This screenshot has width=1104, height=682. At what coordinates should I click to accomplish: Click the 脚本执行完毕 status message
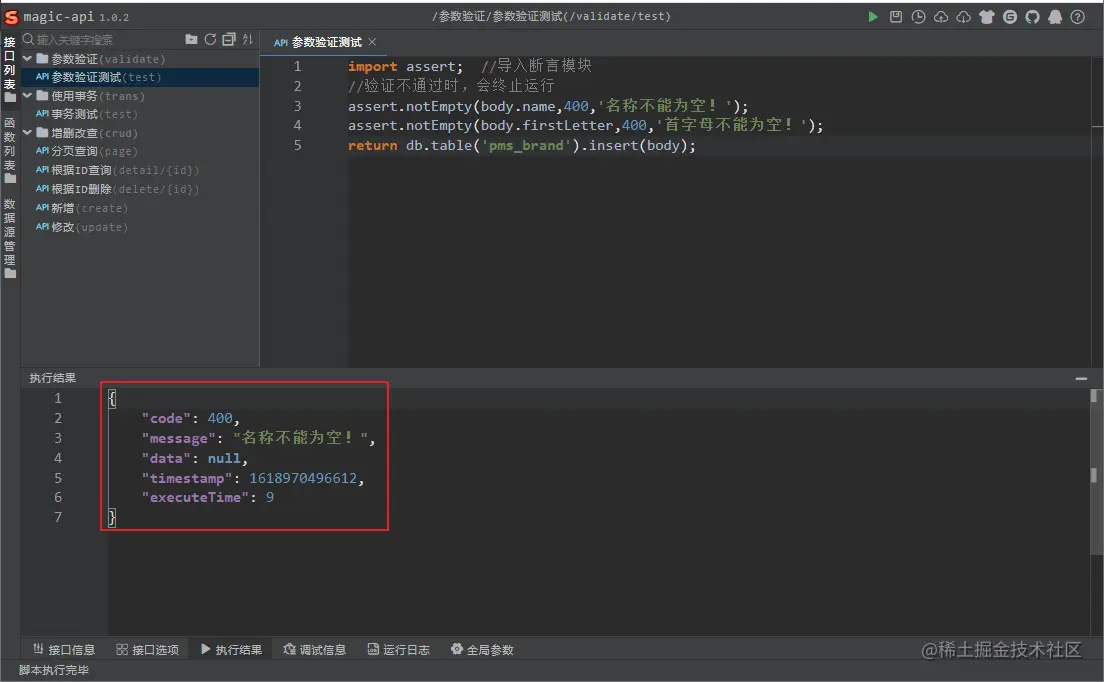[54, 670]
